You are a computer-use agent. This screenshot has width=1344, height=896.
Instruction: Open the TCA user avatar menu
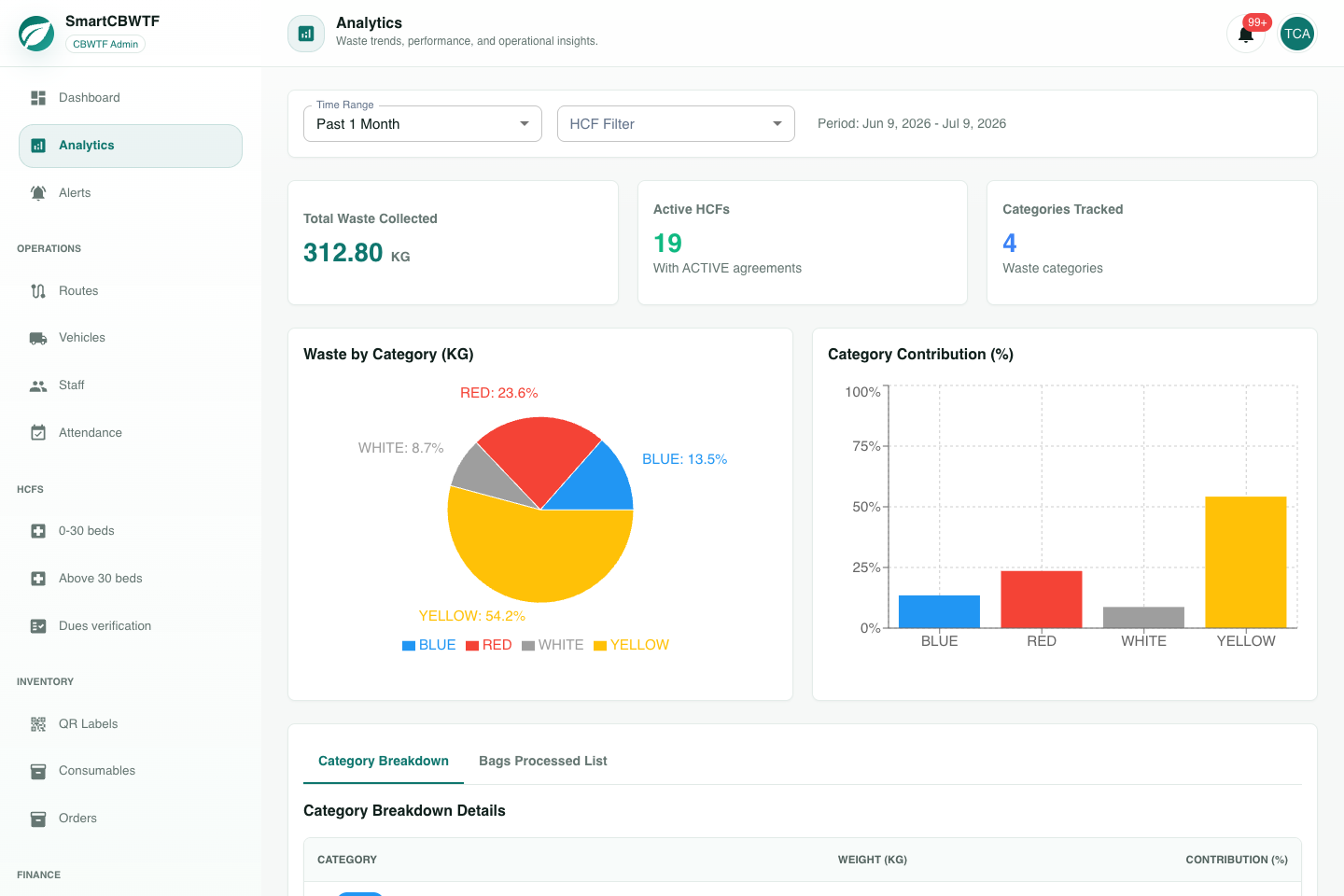(1297, 34)
